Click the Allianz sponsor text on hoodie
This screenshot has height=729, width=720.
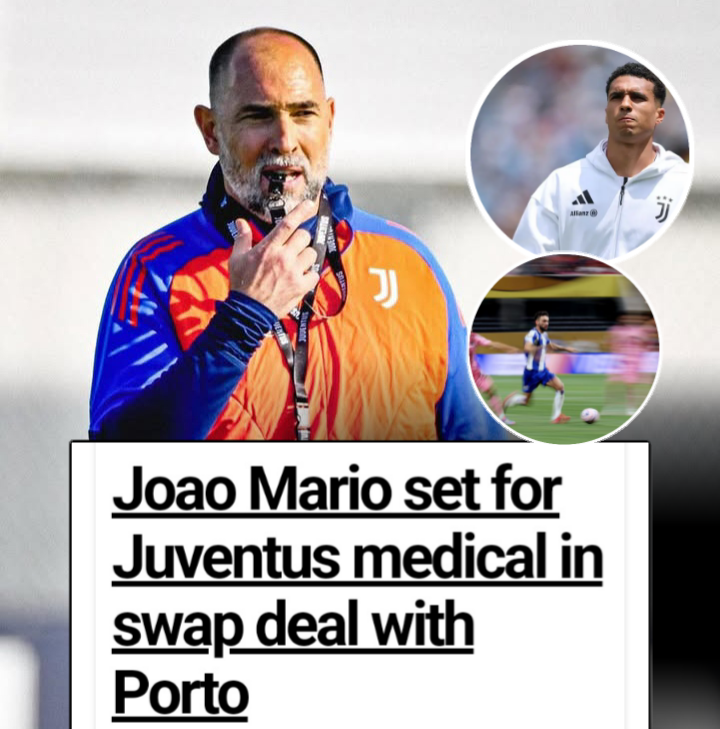pos(583,213)
